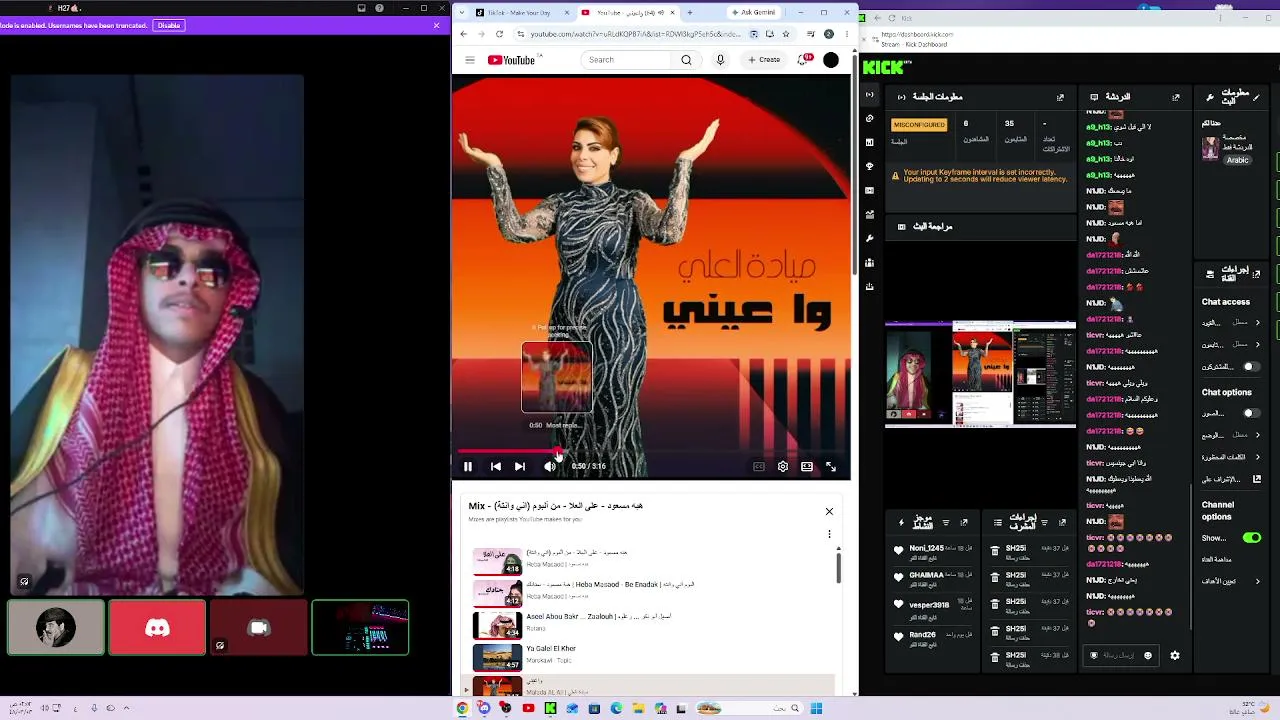This screenshot has width=1280, height=720.
Task: Edit Kick stream info with pencil icon
Action: [x=1257, y=97]
